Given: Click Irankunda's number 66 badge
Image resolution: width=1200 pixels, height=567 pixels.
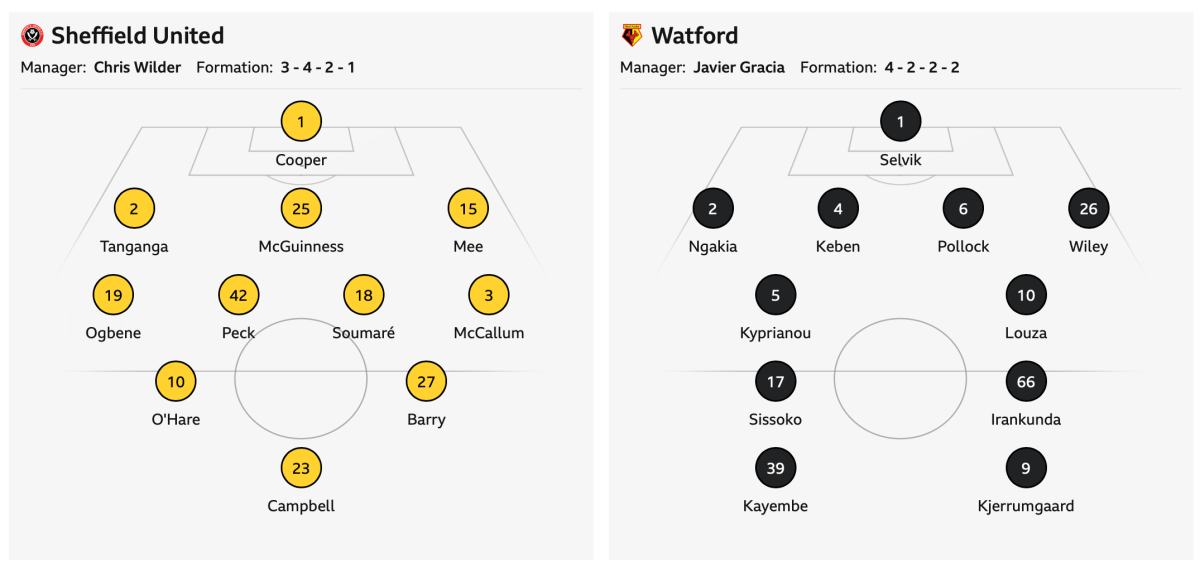Looking at the screenshot, I should [x=1026, y=381].
